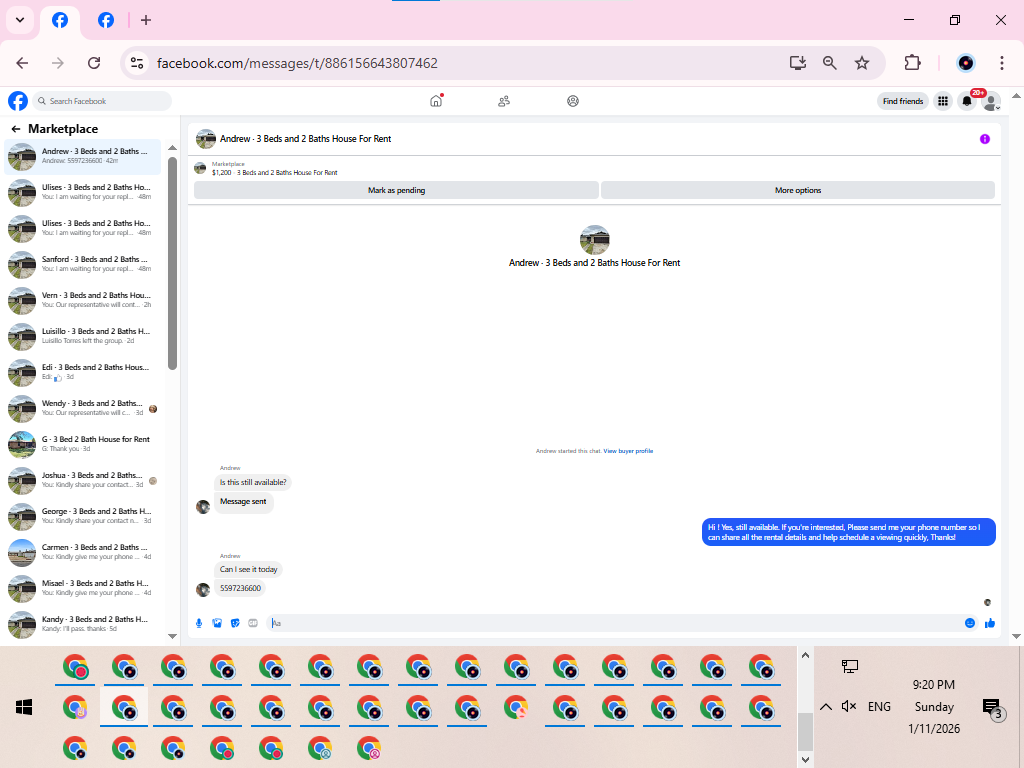
Task: Open the Misael conversation
Action: coord(83,588)
